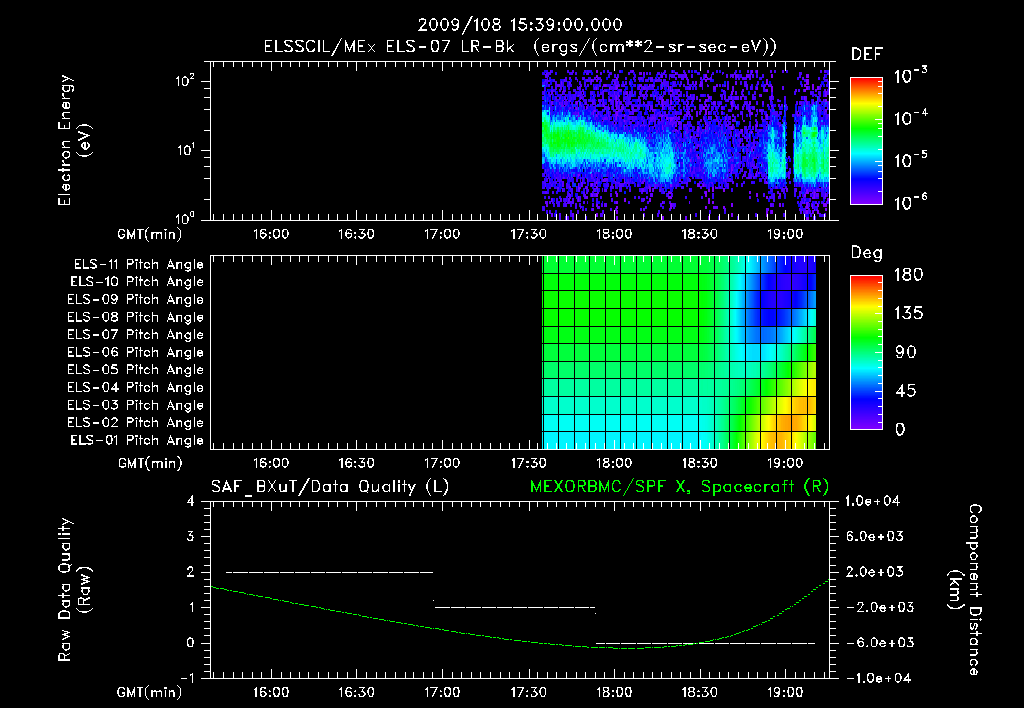Screen dimensions: 1024x708
Task: Click the 10^-5 value on DEF scale
Action: click(x=910, y=160)
